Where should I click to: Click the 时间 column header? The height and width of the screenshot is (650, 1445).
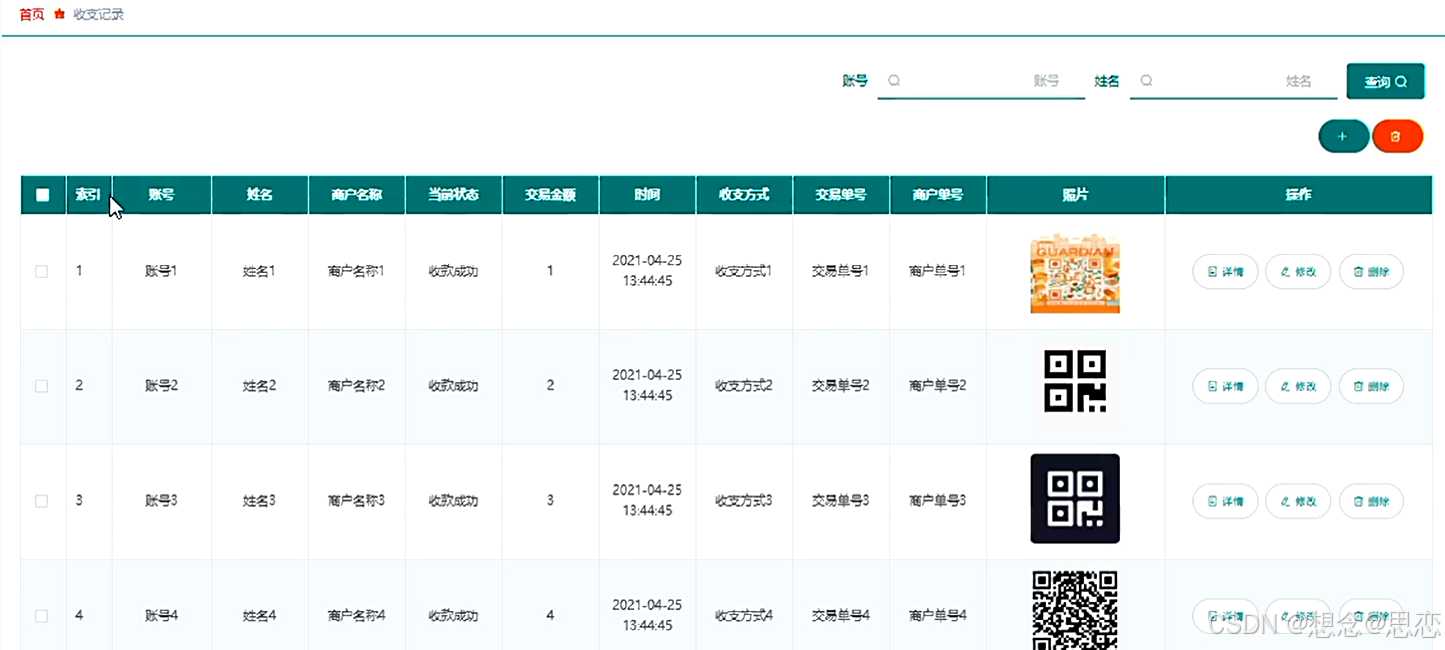pyautogui.click(x=647, y=195)
